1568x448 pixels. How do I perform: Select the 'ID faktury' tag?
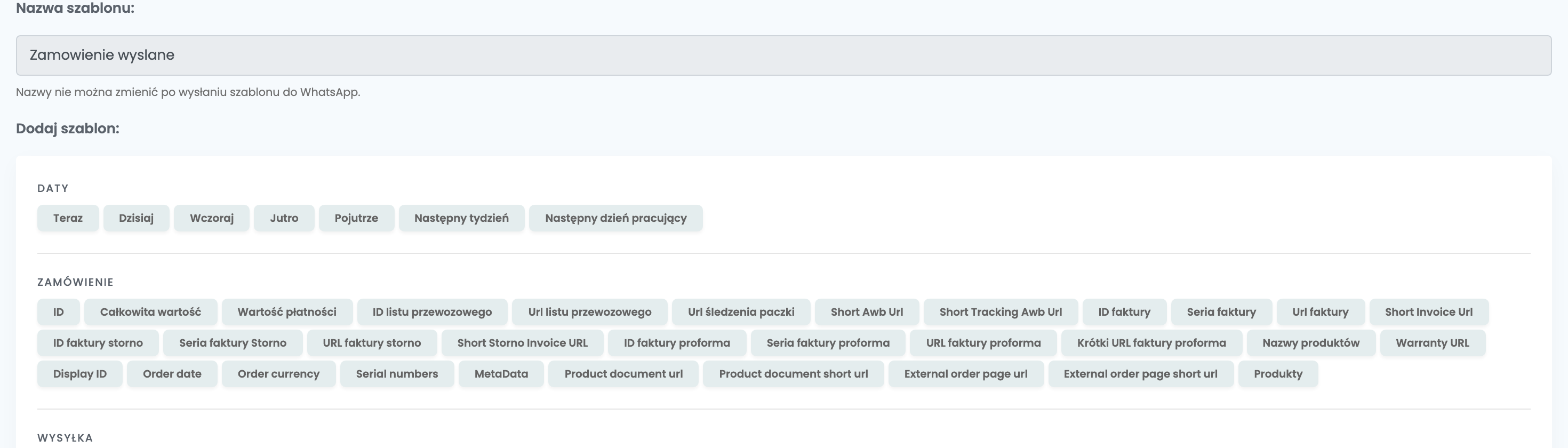(x=1125, y=311)
